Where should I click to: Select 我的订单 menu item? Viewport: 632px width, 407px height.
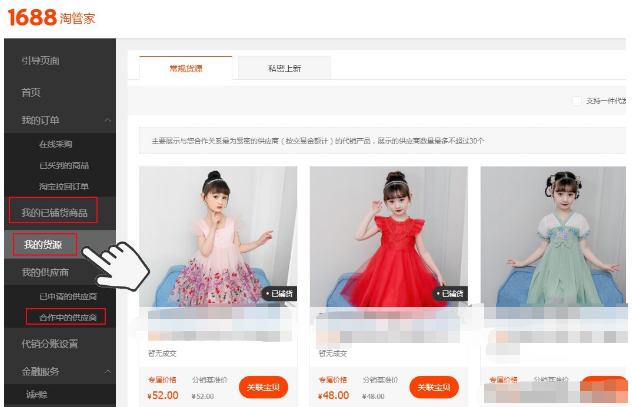coord(40,120)
